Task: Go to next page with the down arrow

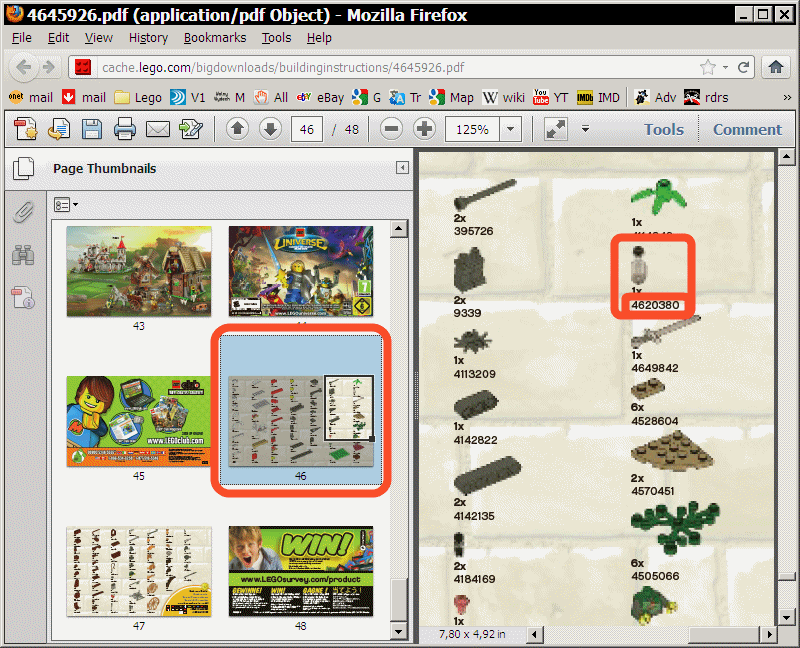Action: pyautogui.click(x=270, y=129)
